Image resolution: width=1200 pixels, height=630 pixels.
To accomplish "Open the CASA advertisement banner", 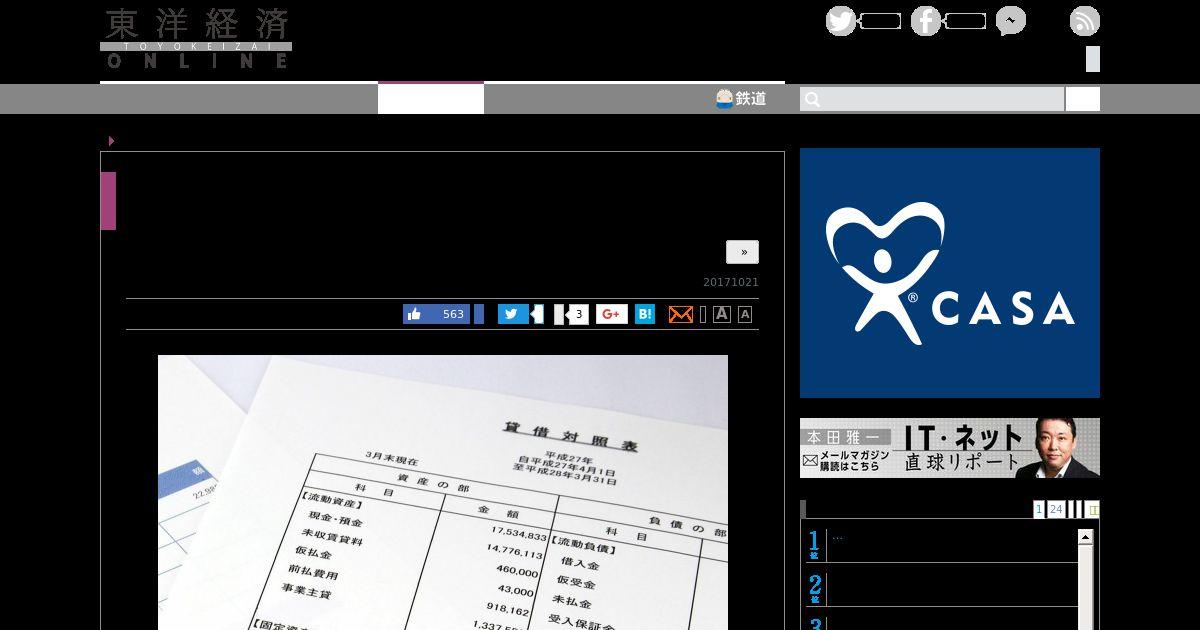I will point(950,273).
